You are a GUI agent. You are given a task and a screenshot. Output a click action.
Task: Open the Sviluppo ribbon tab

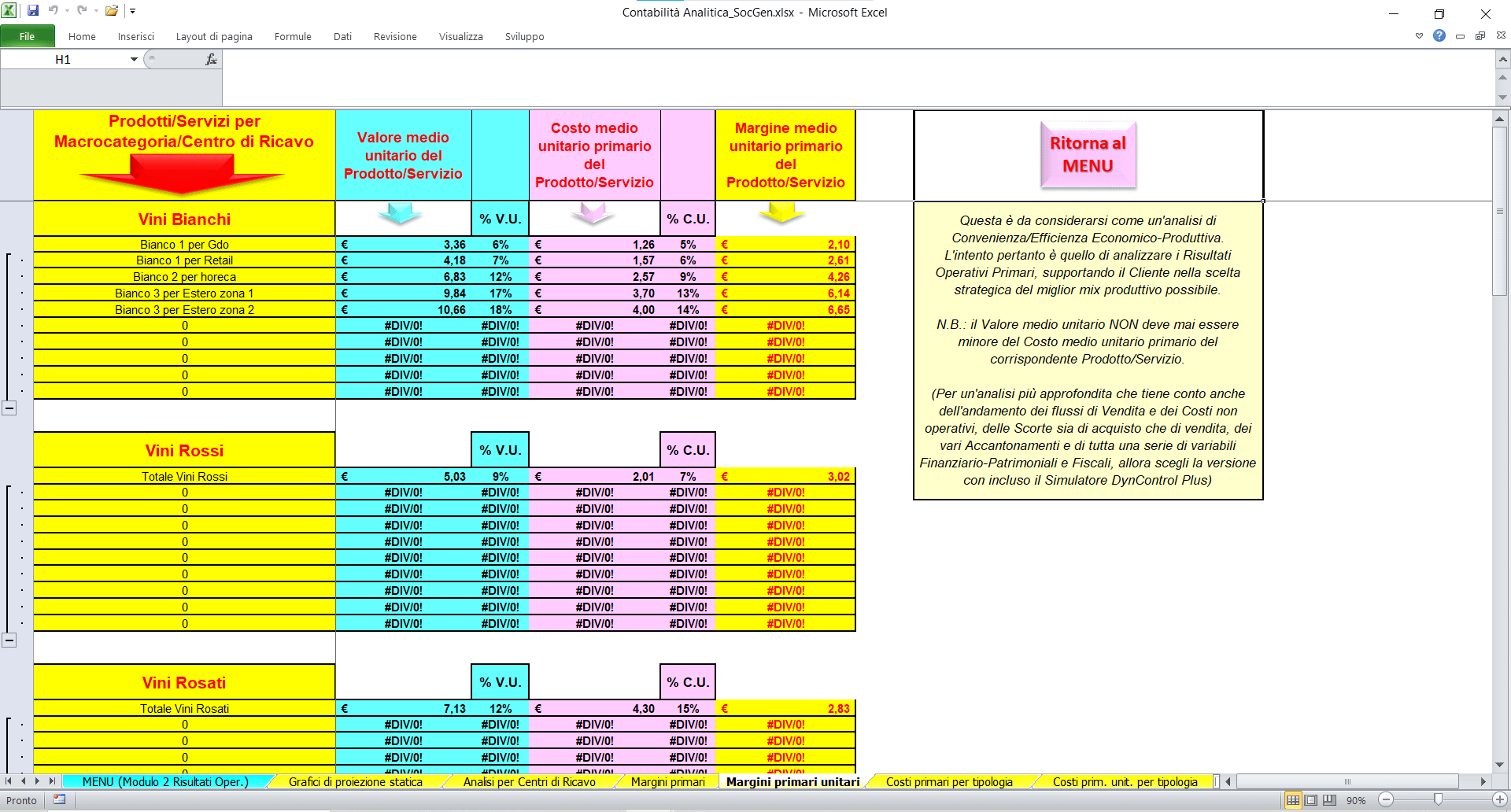coord(524,36)
